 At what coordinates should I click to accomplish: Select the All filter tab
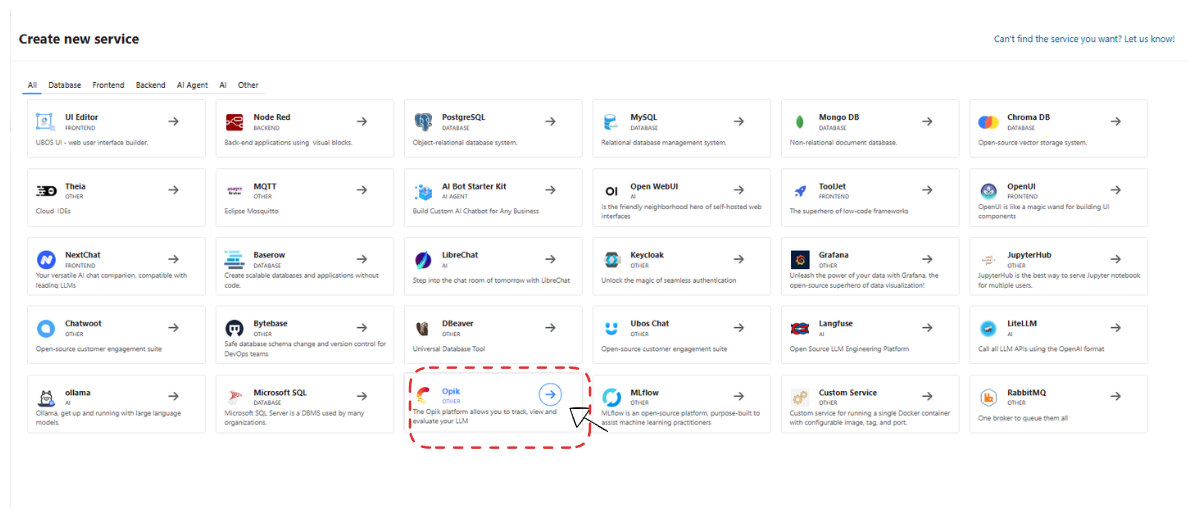(x=33, y=85)
